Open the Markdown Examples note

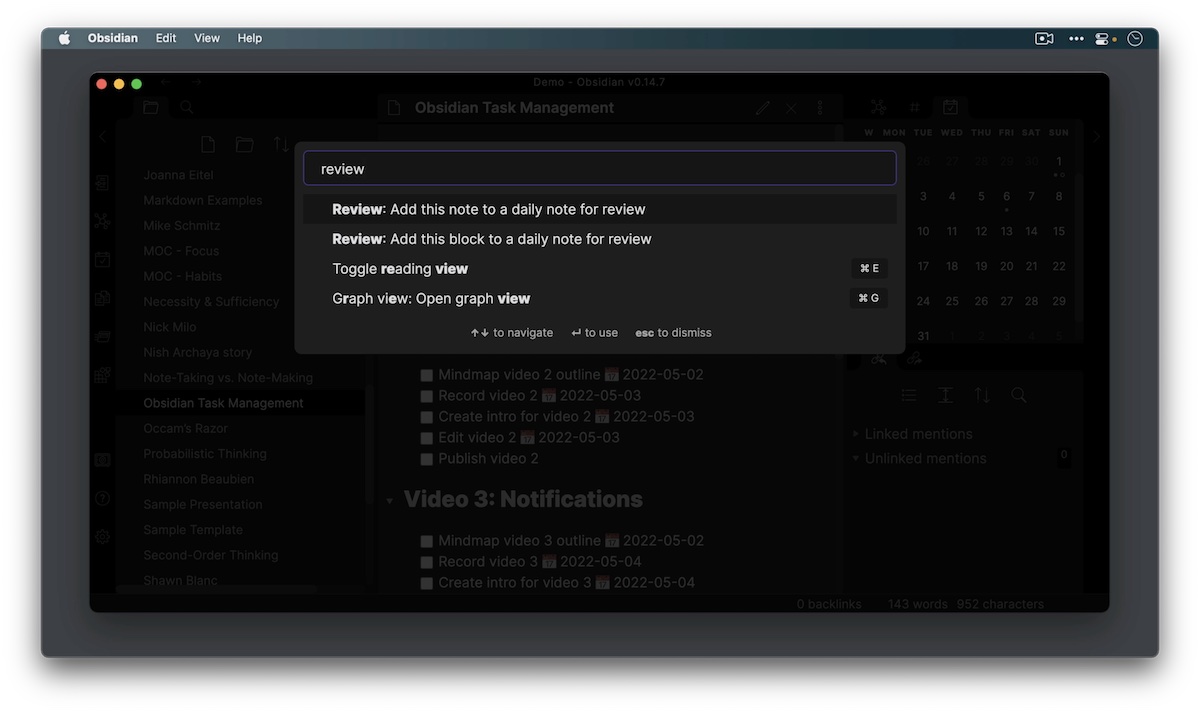203,200
